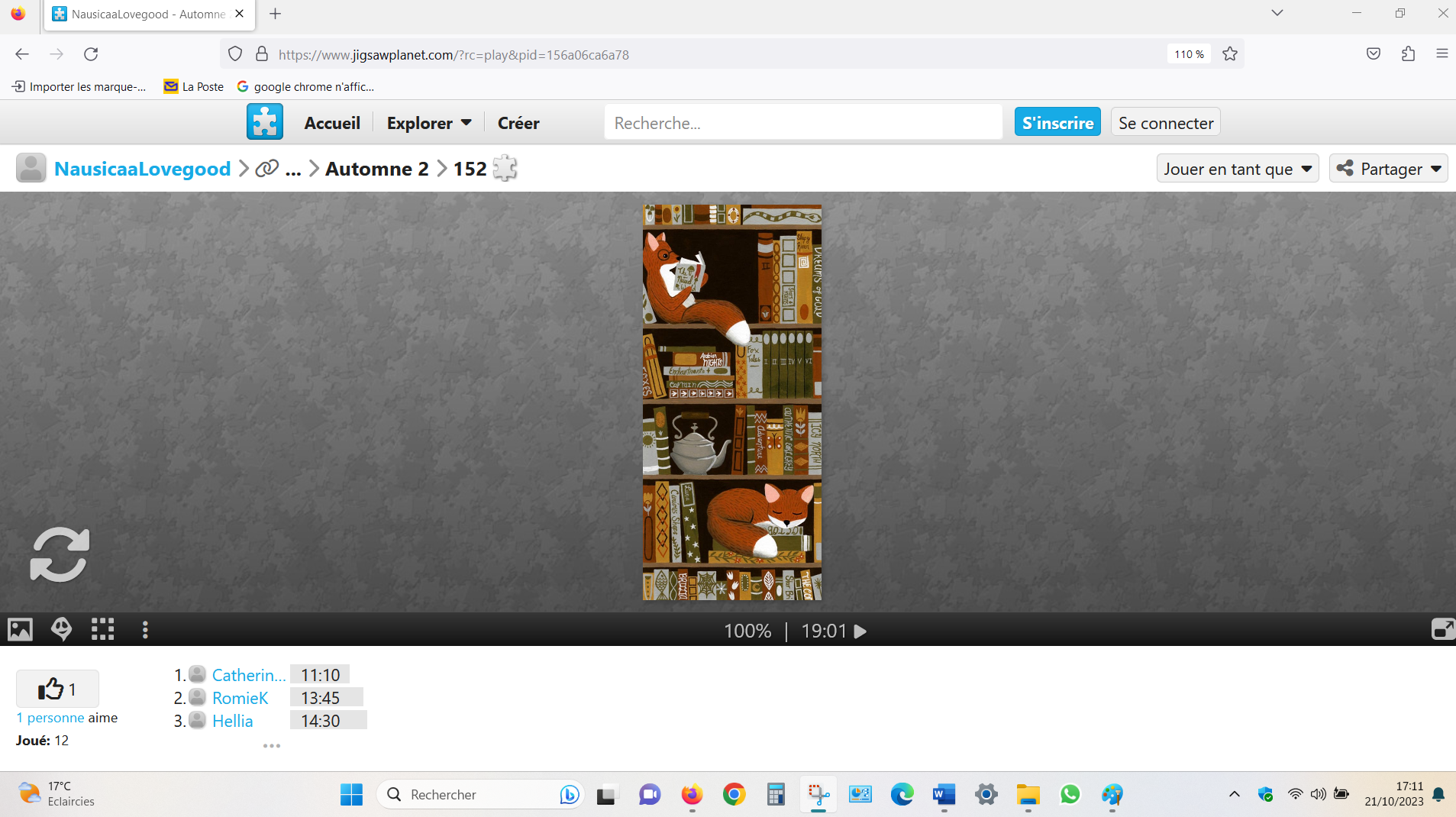Go back to the previous page

pyautogui.click(x=22, y=54)
